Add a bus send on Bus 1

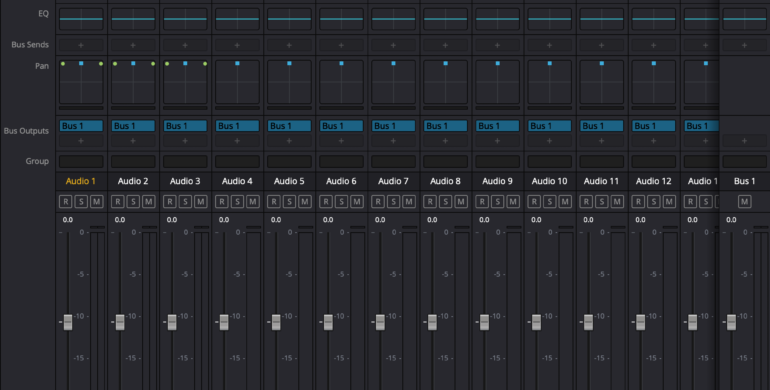[x=744, y=45]
